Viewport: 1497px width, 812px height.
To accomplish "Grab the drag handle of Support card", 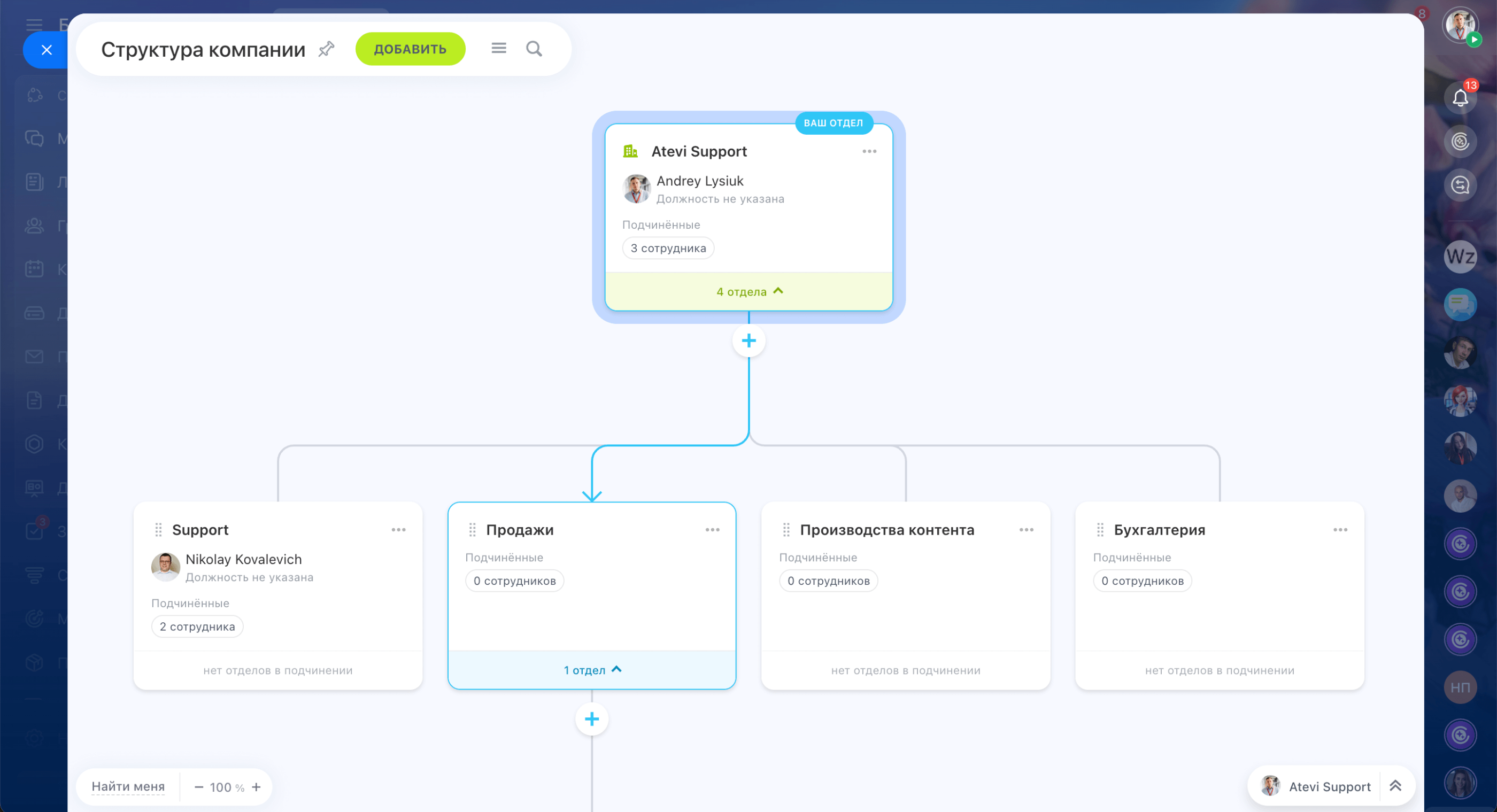I will 158,530.
